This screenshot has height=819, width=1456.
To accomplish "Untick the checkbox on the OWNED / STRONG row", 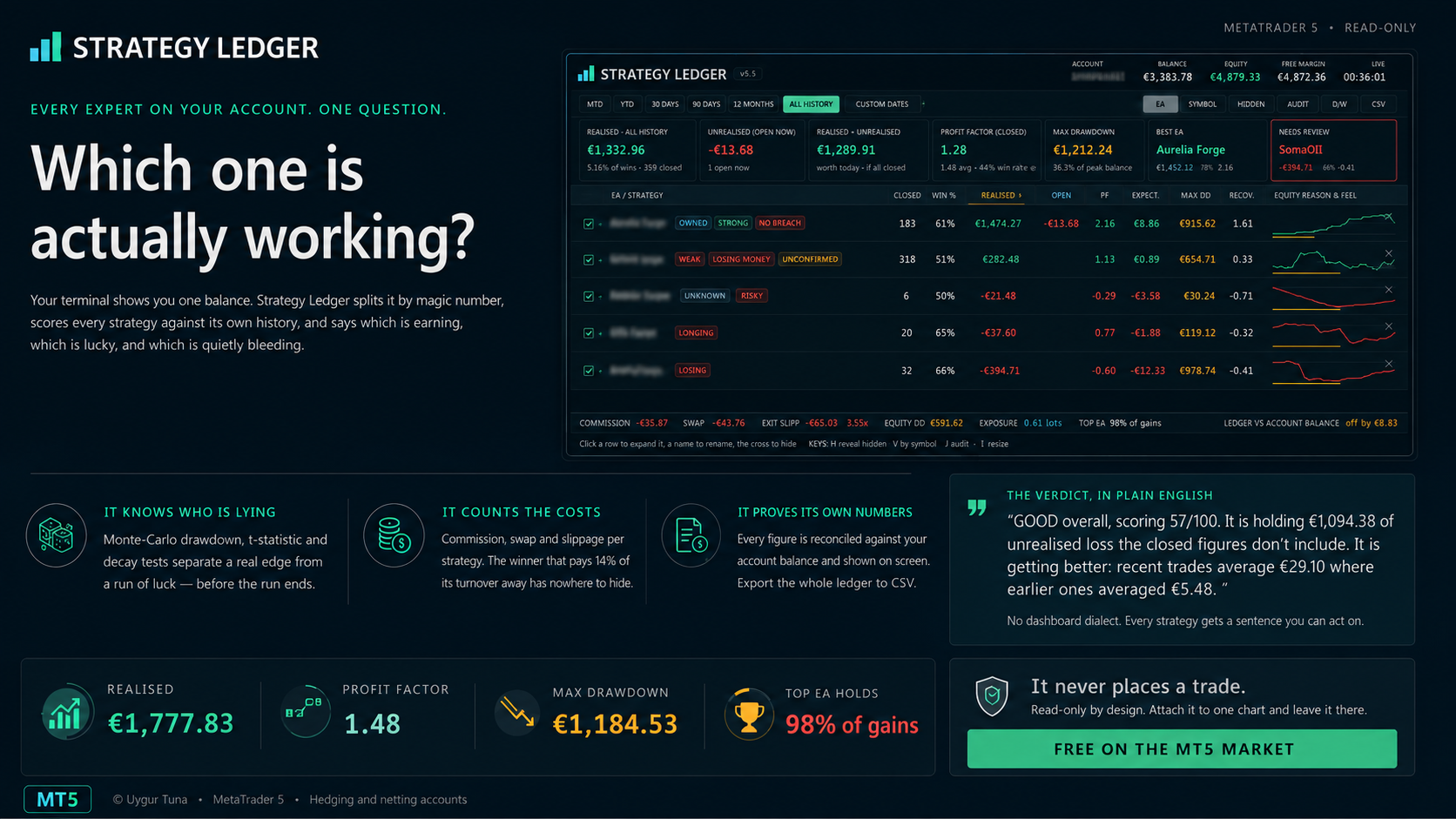I will pos(589,224).
